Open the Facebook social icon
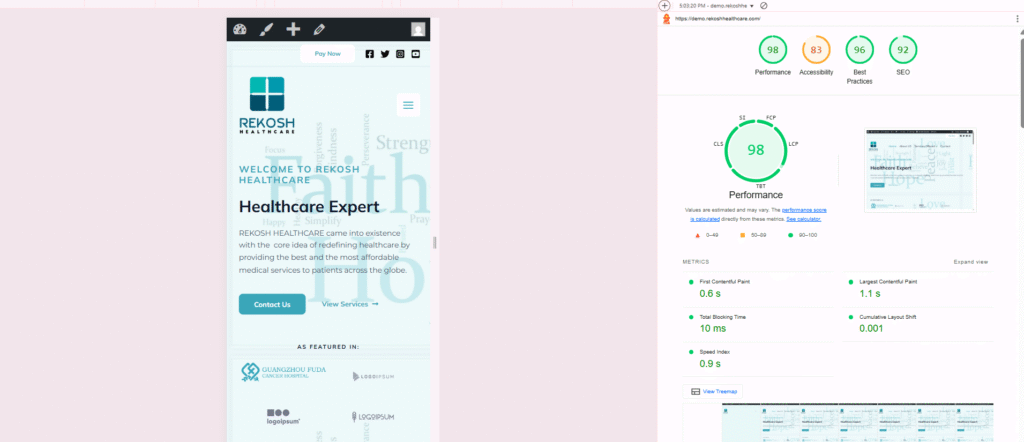 point(370,54)
